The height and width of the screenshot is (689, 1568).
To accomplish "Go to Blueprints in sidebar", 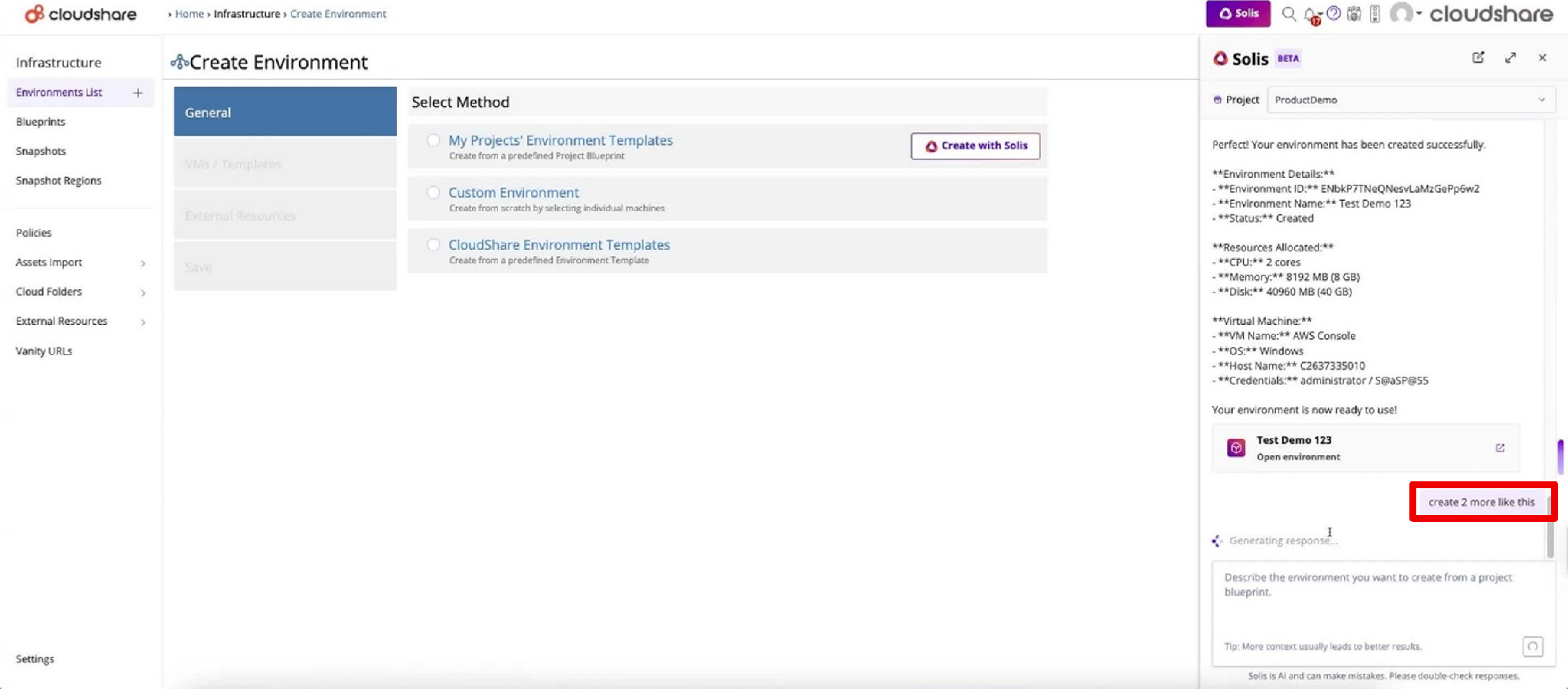I will tap(41, 122).
